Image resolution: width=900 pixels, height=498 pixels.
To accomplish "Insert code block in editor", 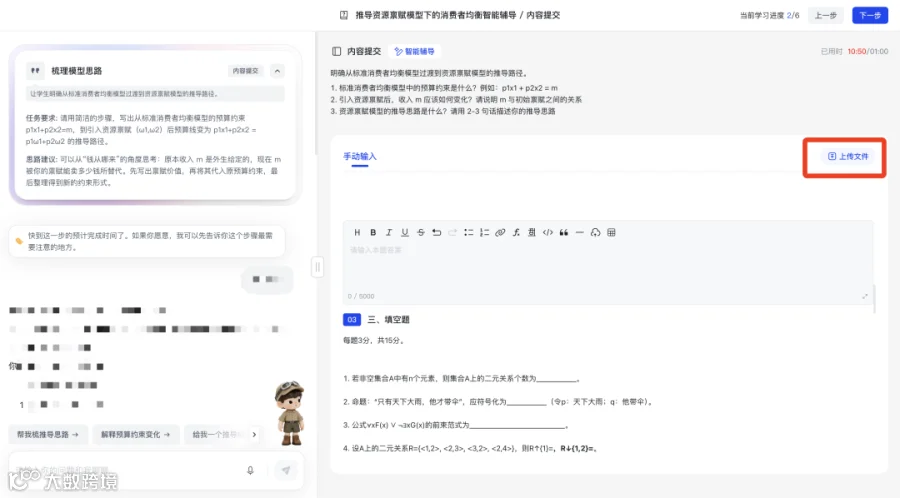I will click(548, 232).
